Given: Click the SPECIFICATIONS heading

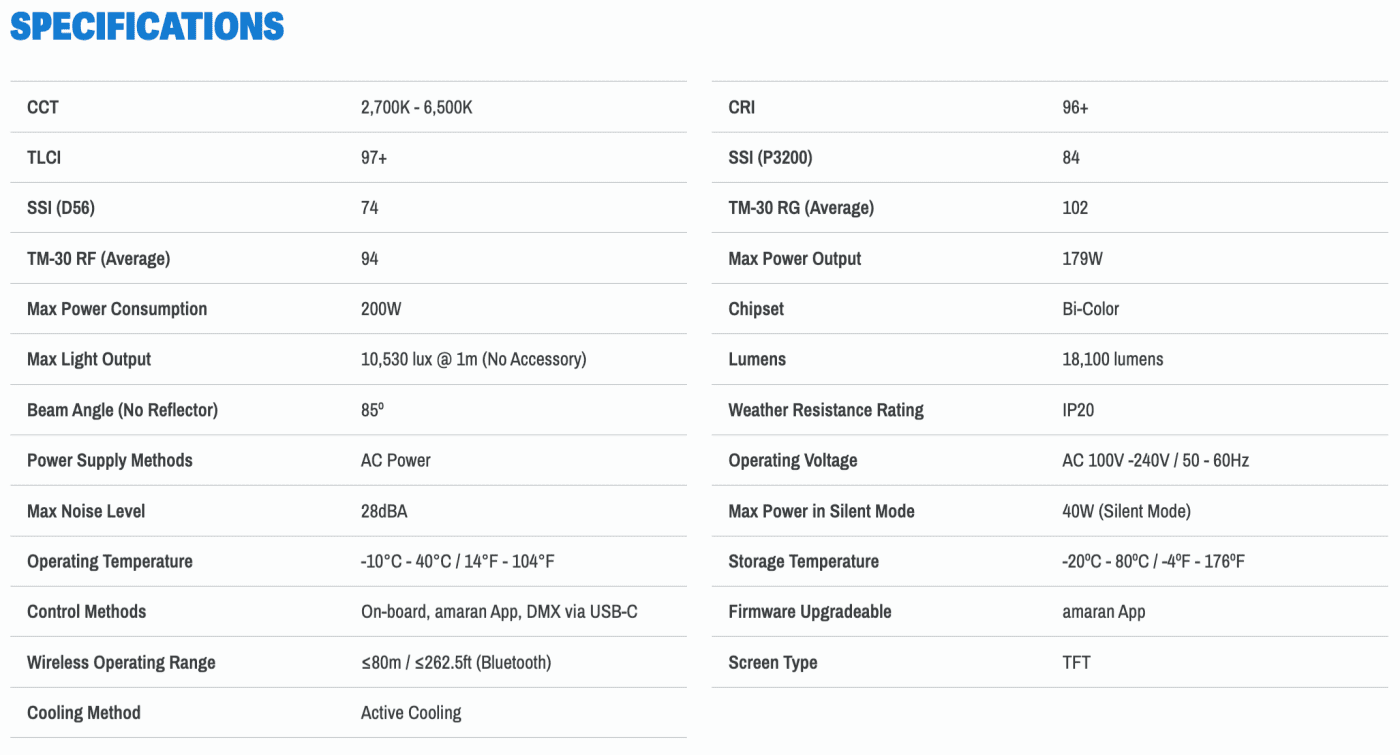Looking at the screenshot, I should [147, 26].
